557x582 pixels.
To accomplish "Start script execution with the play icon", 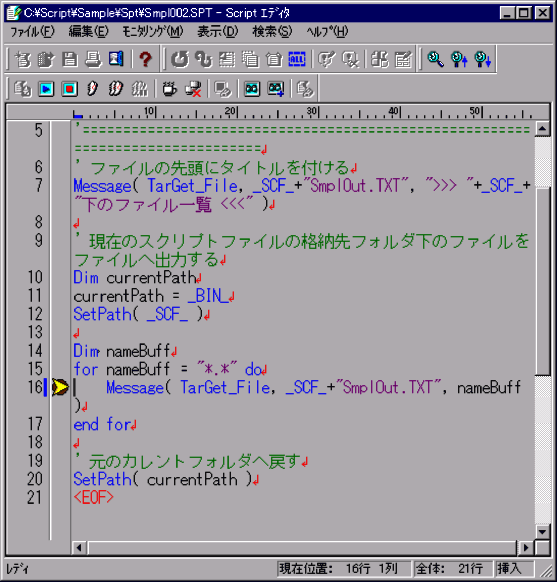I will point(46,89).
